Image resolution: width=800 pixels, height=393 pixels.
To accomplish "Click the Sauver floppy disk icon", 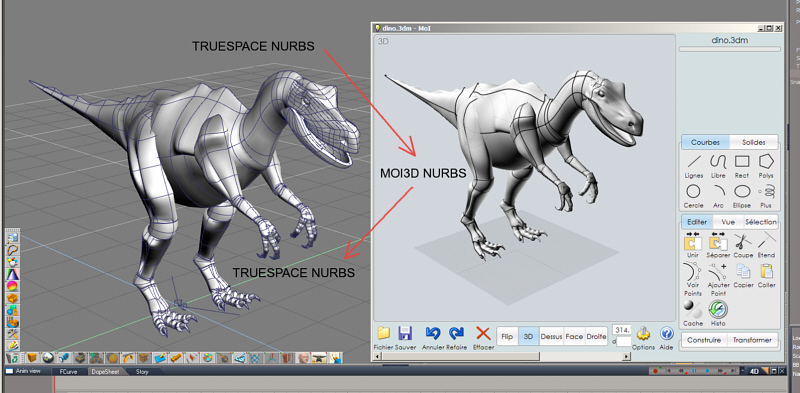I will [x=405, y=334].
